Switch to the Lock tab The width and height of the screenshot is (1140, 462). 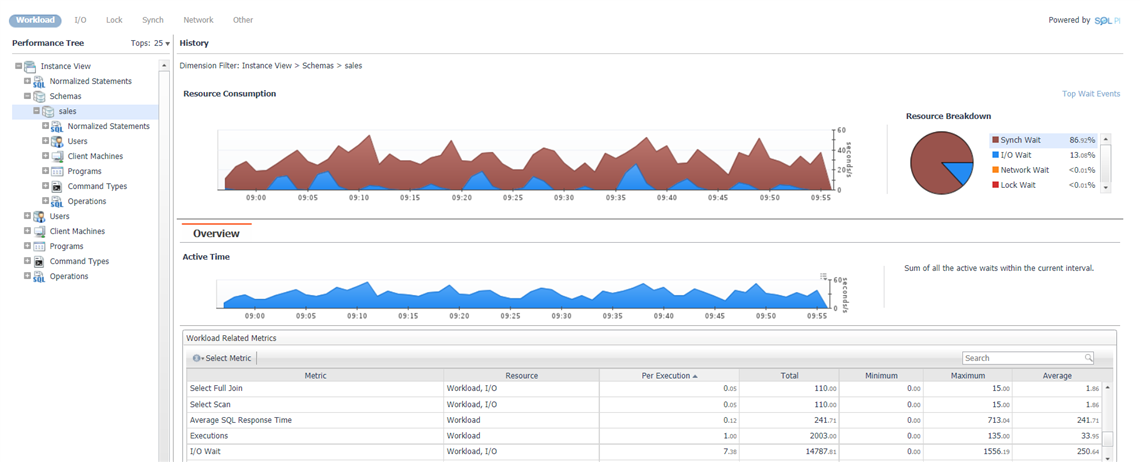(114, 20)
